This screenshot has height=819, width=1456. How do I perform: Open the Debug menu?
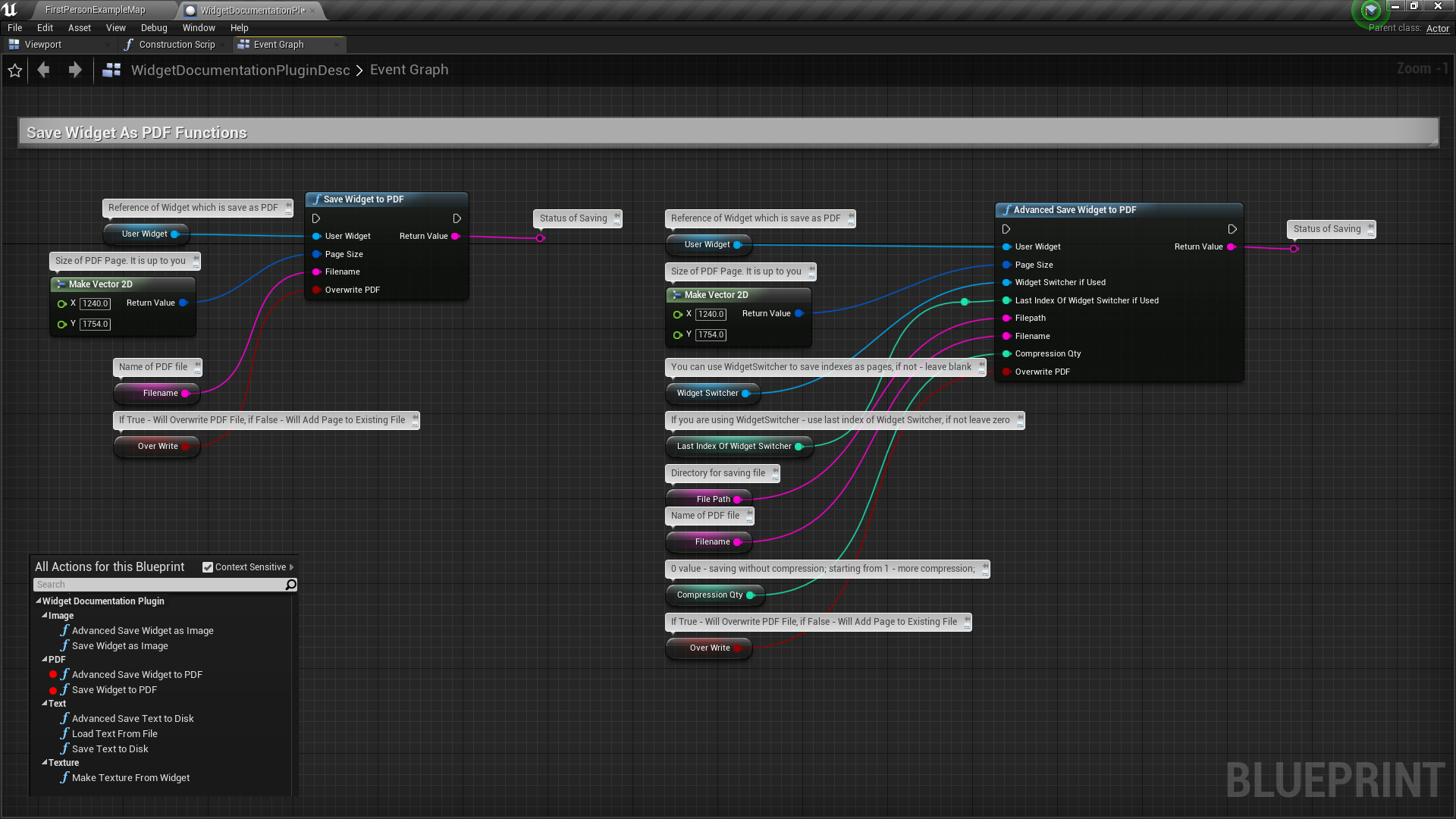[x=154, y=28]
